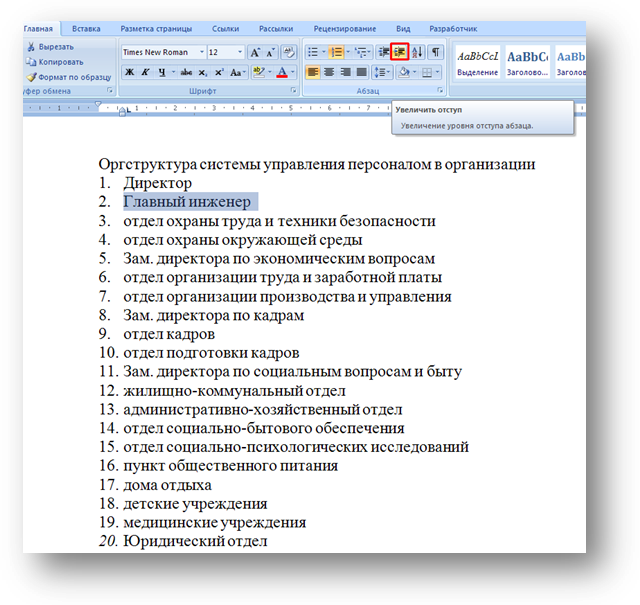This screenshot has height=605, width=640.
Task: Click the bulleted list icon
Action: [x=313, y=52]
